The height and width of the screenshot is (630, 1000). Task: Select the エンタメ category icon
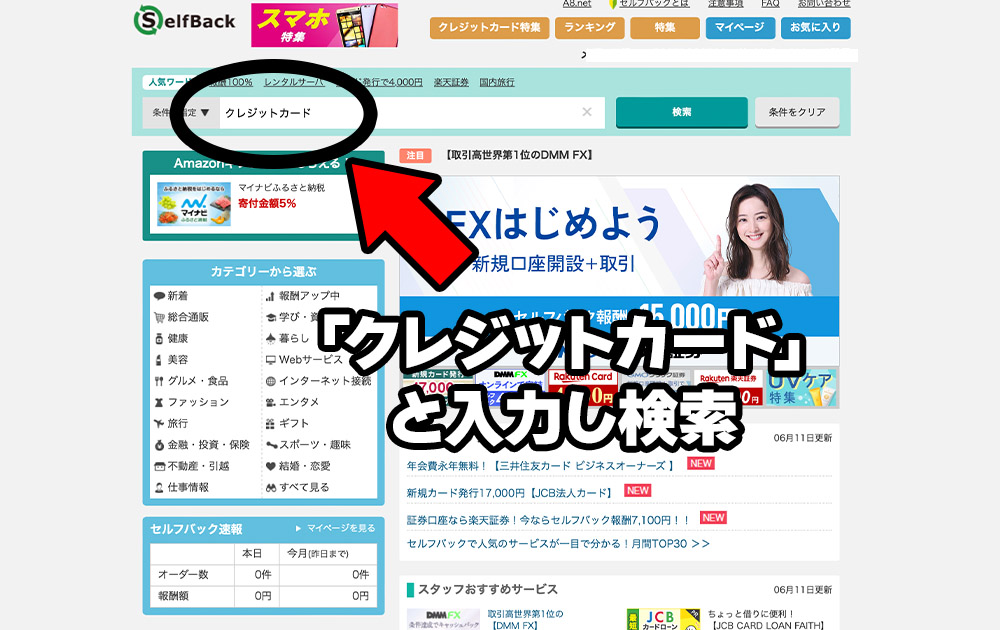270,402
